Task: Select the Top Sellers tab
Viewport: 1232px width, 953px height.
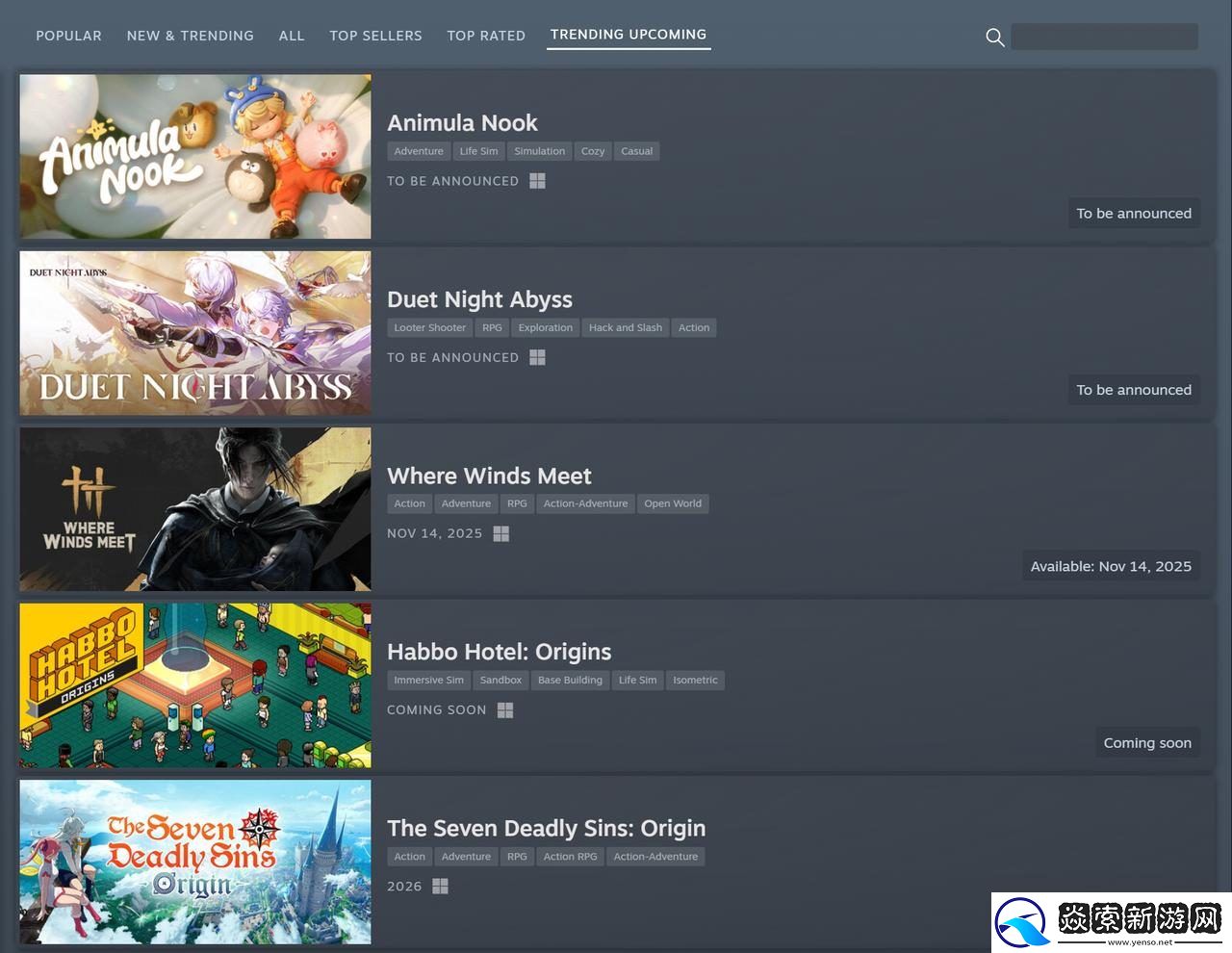Action: tap(375, 36)
